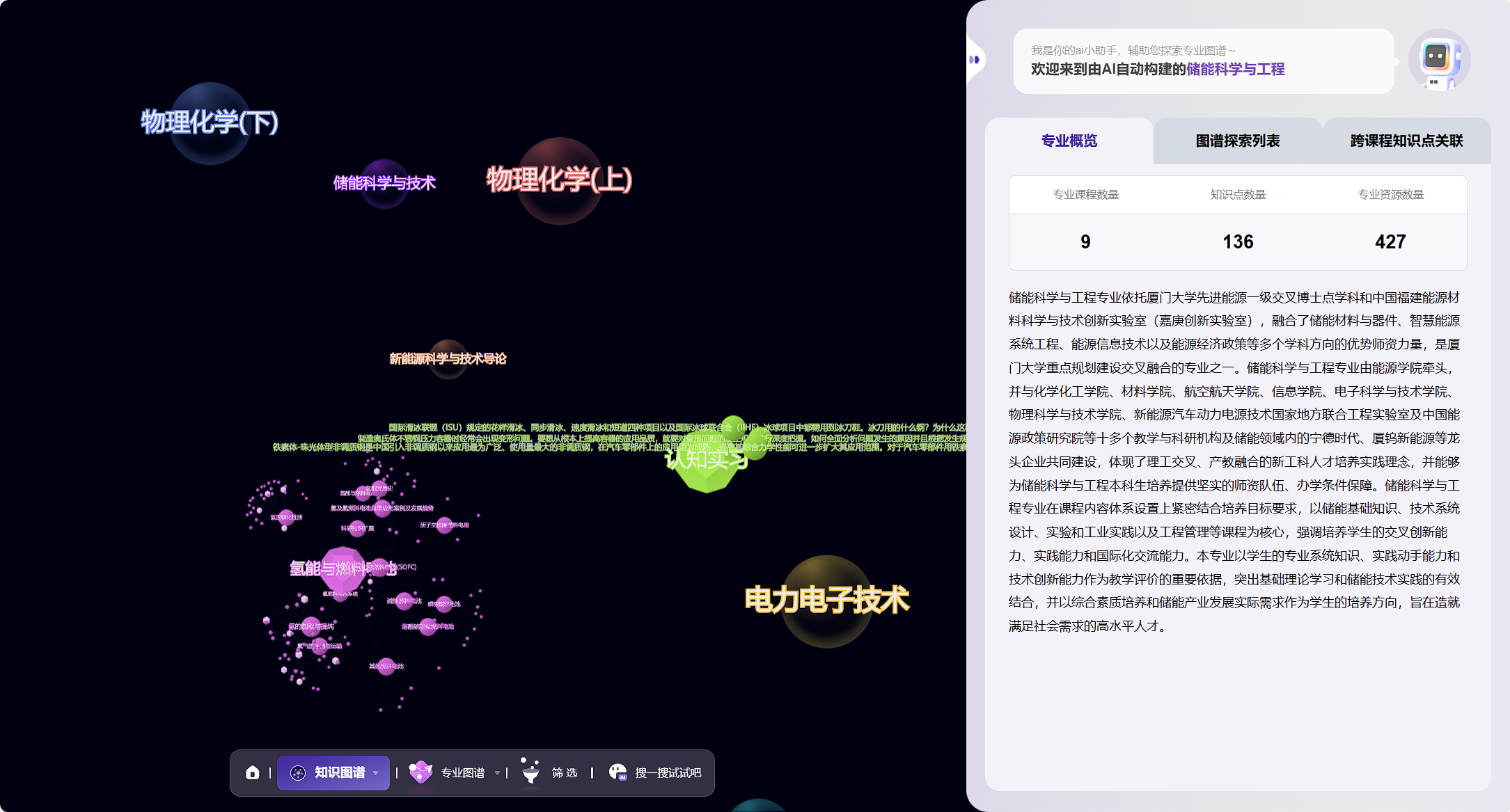Open the 储能科学与工程 highlighted link
This screenshot has width=1510, height=812.
(x=1235, y=69)
